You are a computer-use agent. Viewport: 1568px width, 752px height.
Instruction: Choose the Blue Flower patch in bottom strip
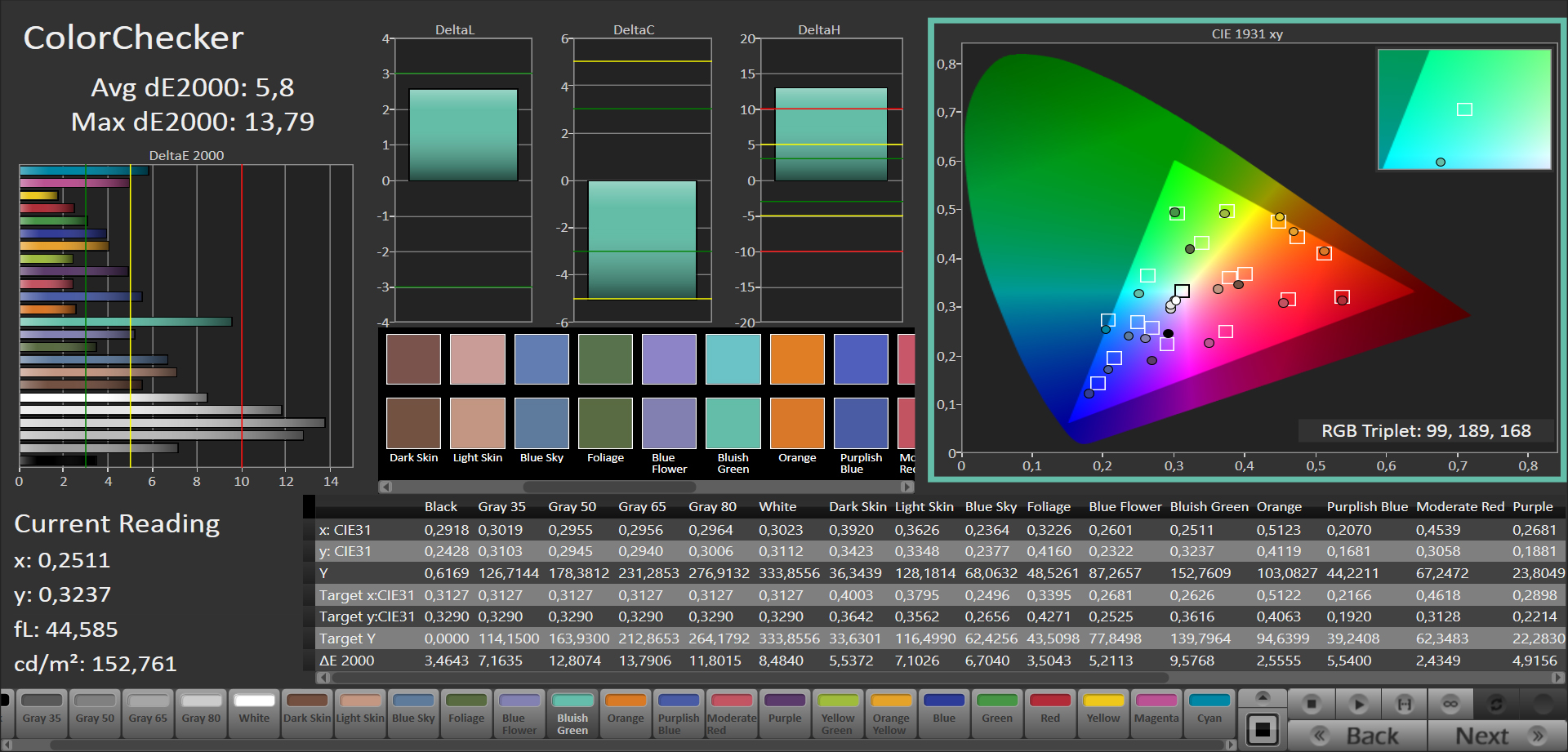pos(519,714)
